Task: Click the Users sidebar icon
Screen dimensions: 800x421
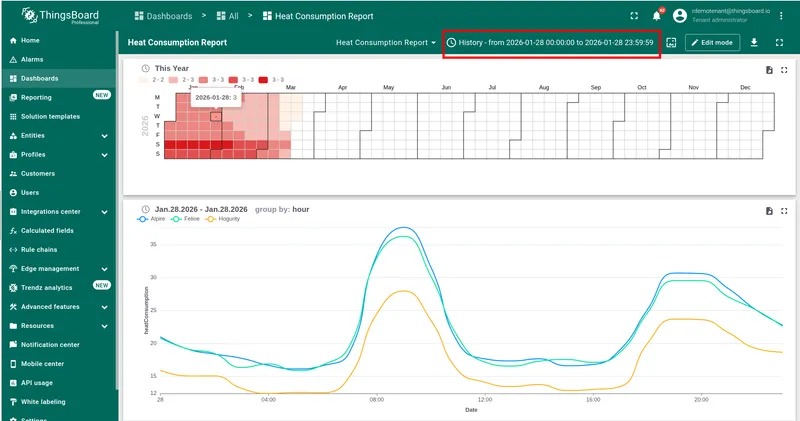Action: point(13,192)
